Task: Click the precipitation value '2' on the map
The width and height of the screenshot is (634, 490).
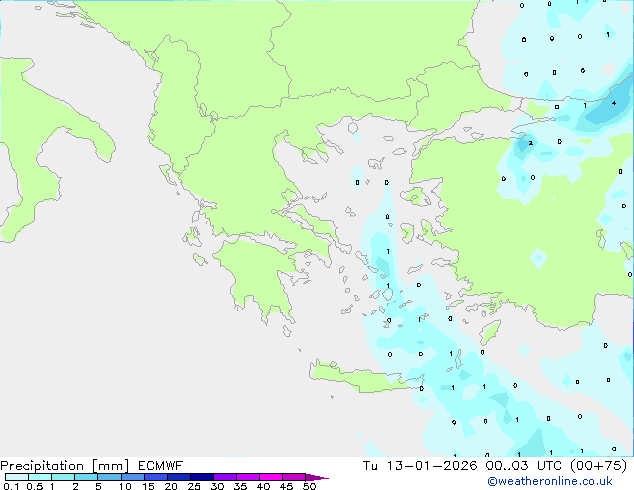Action: click(x=530, y=143)
